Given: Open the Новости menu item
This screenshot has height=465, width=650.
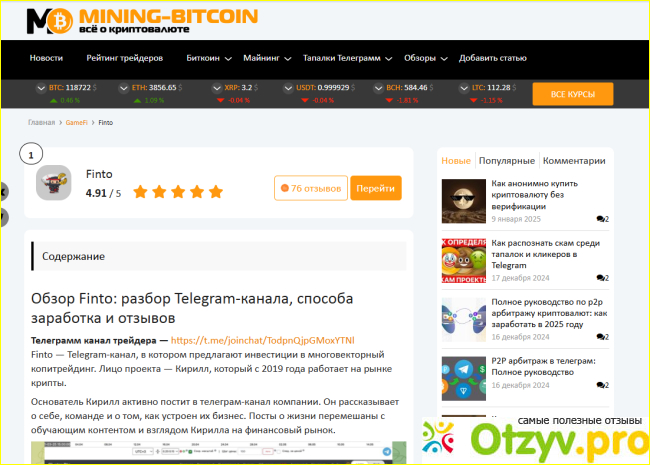Looking at the screenshot, I should pos(46,58).
